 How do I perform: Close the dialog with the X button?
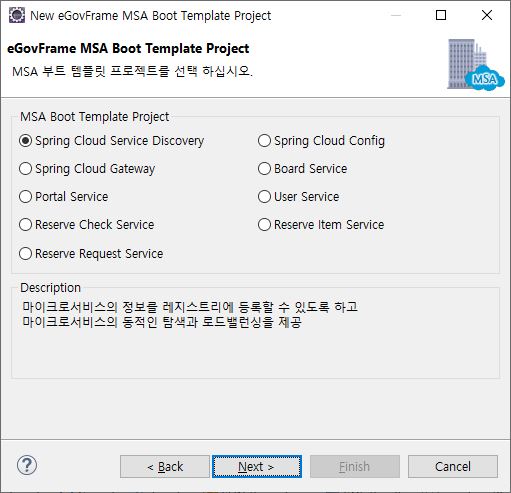click(x=487, y=15)
